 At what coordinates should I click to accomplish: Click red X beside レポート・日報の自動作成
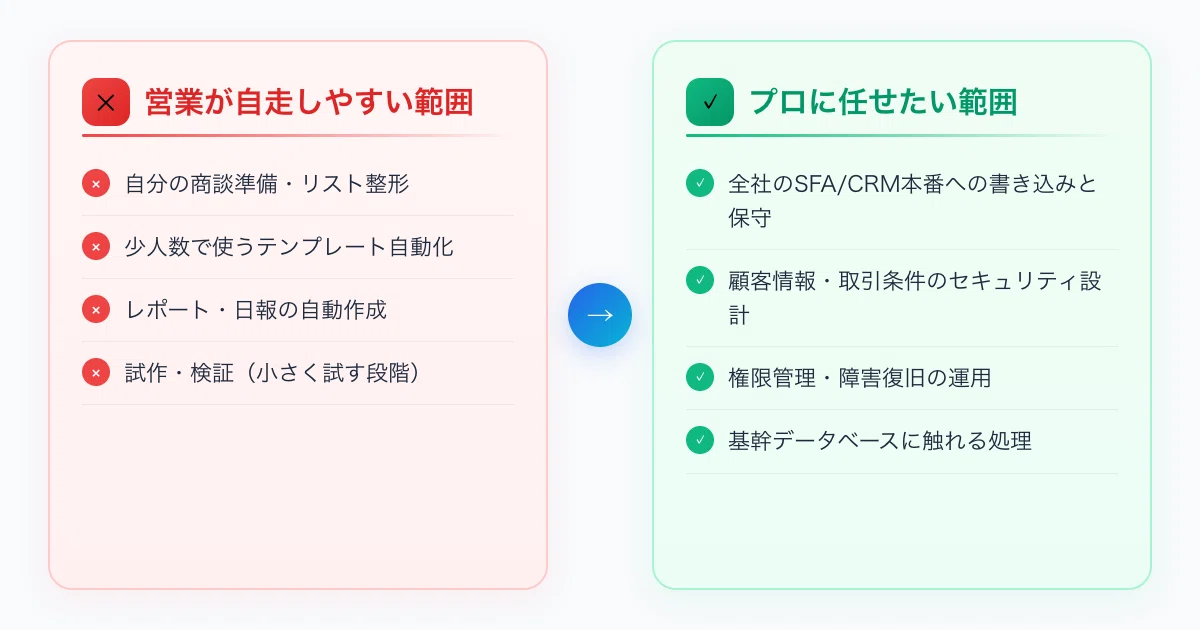96,310
